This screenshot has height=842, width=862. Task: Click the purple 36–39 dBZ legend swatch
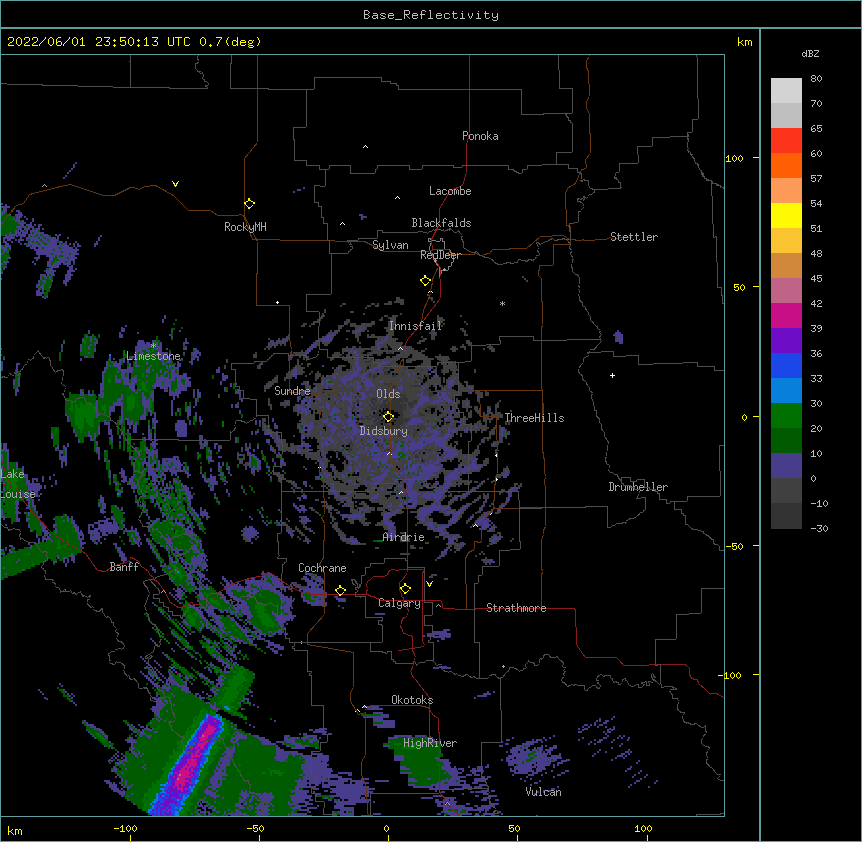point(786,341)
